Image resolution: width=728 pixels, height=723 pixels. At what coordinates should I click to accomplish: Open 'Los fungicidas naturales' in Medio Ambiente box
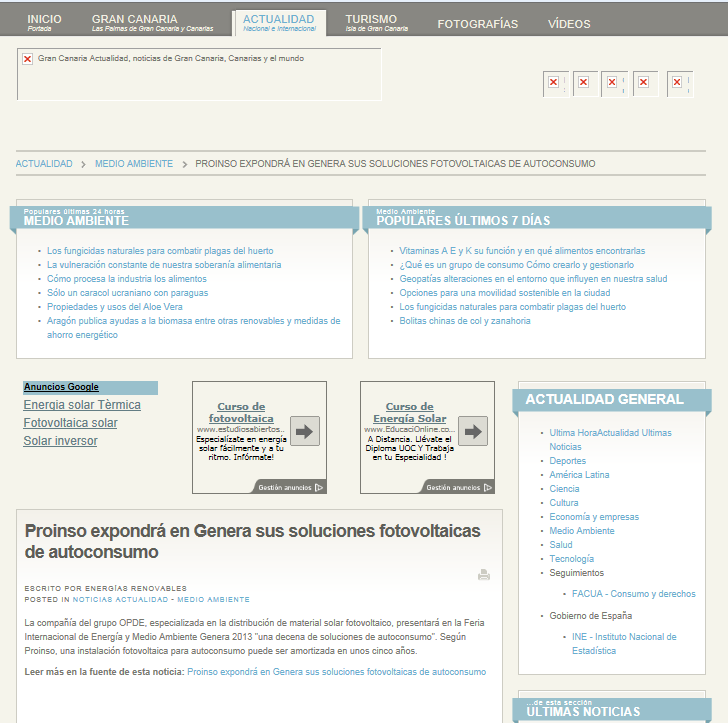click(160, 251)
